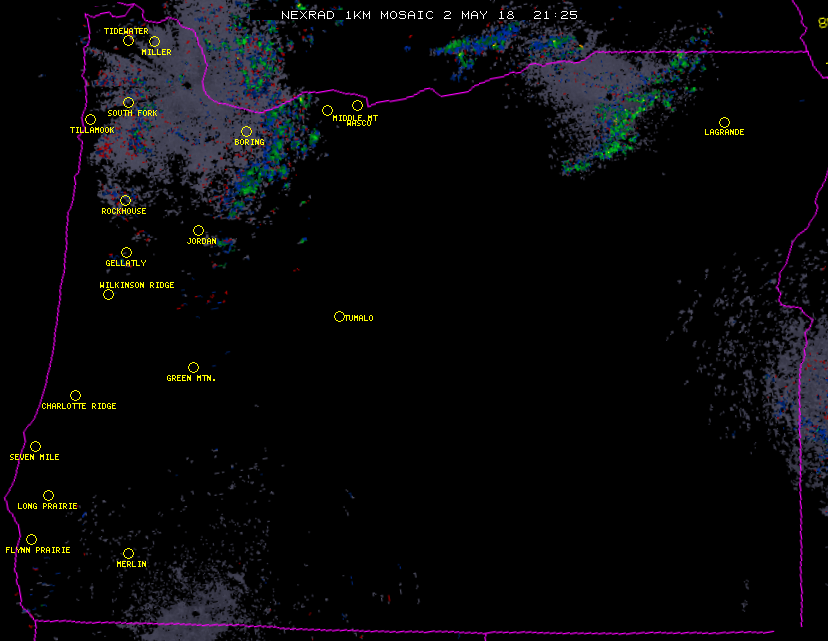Select the Green Mtn. station marker

coord(193,368)
